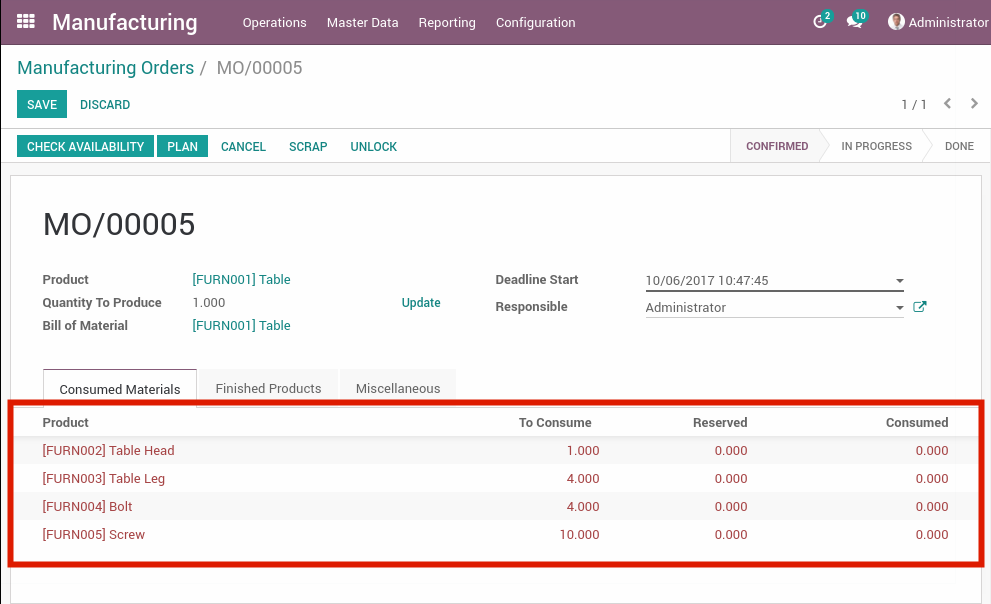The width and height of the screenshot is (991, 604).
Task: Open the Operations menu
Action: [x=274, y=23]
